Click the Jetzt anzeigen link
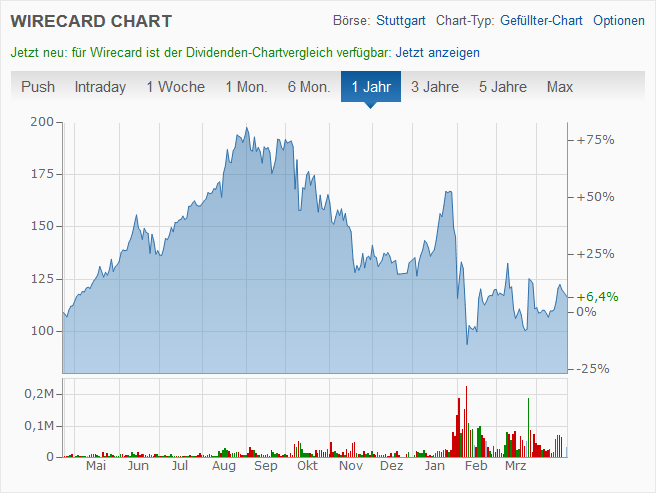657x493 pixels. (x=438, y=52)
